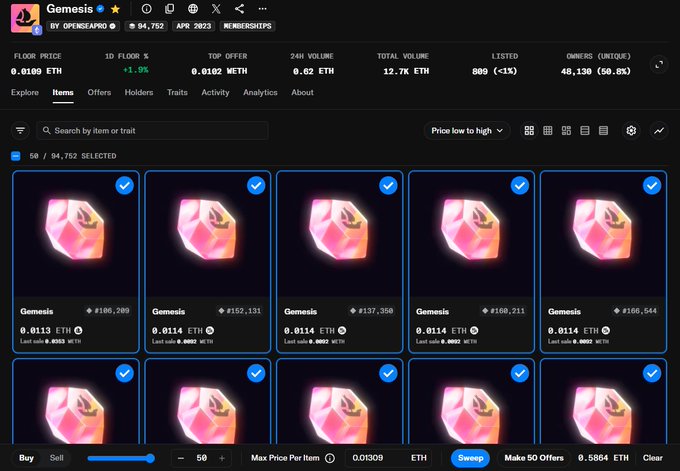This screenshot has width=680, height=471.
Task: Click the 94,752 supply tag
Action: pos(146,26)
